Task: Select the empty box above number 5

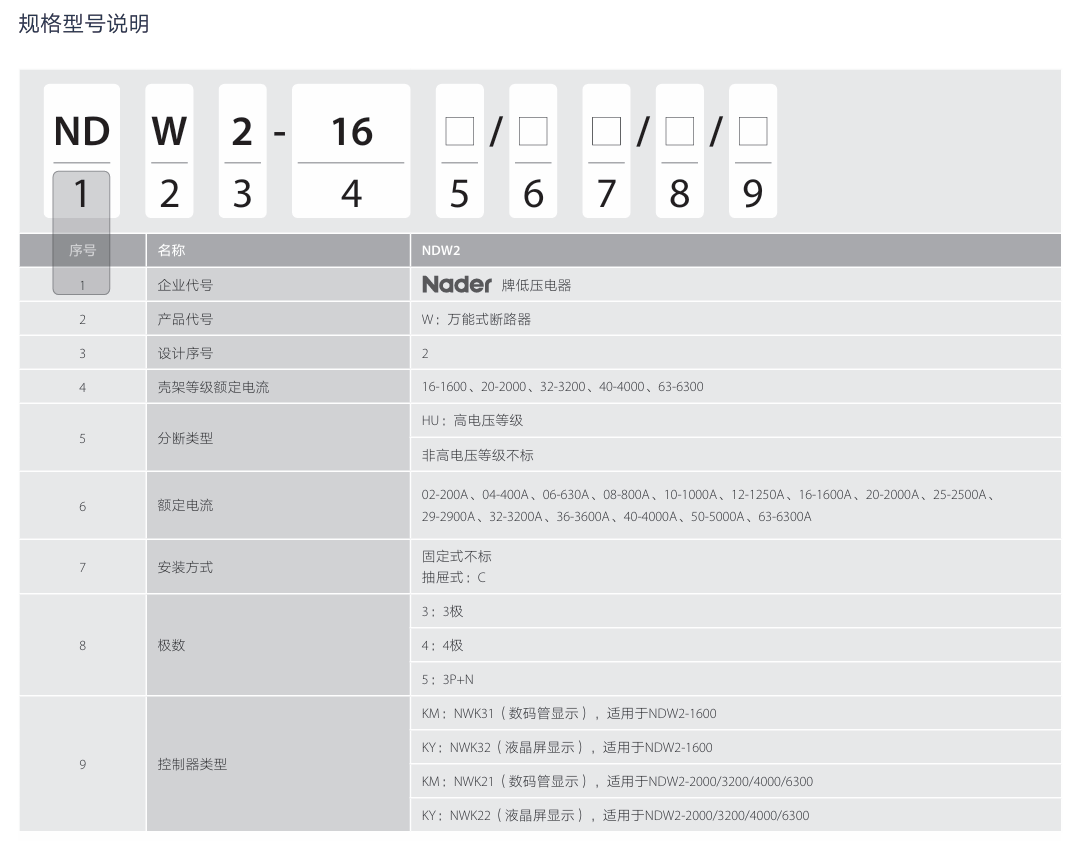Action: tap(459, 131)
